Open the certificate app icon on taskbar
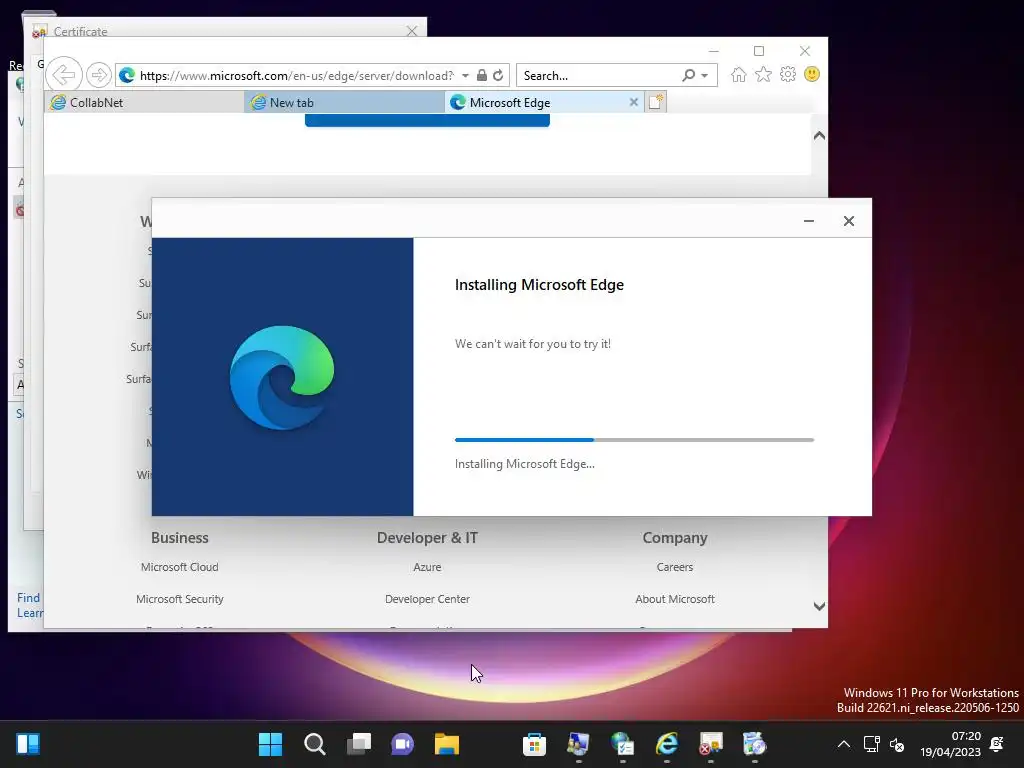 coord(711,744)
